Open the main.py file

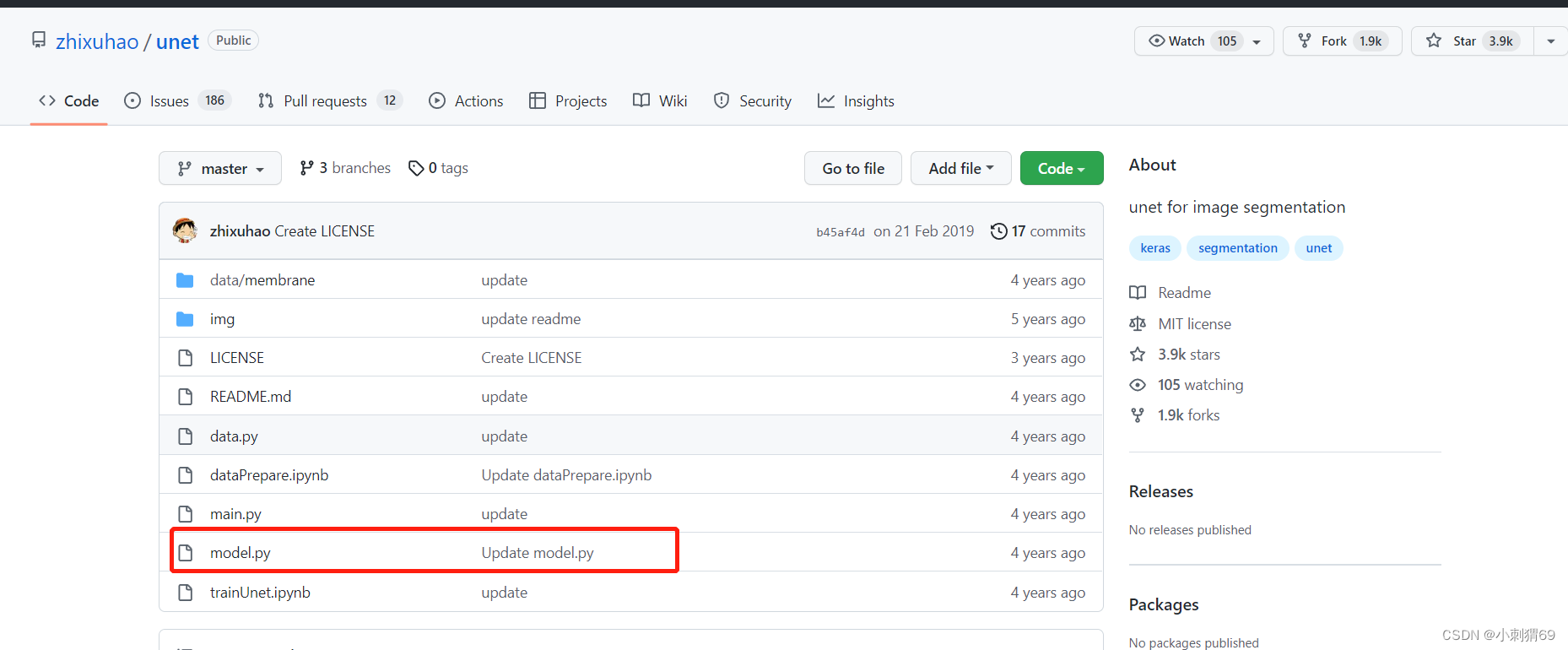click(235, 514)
